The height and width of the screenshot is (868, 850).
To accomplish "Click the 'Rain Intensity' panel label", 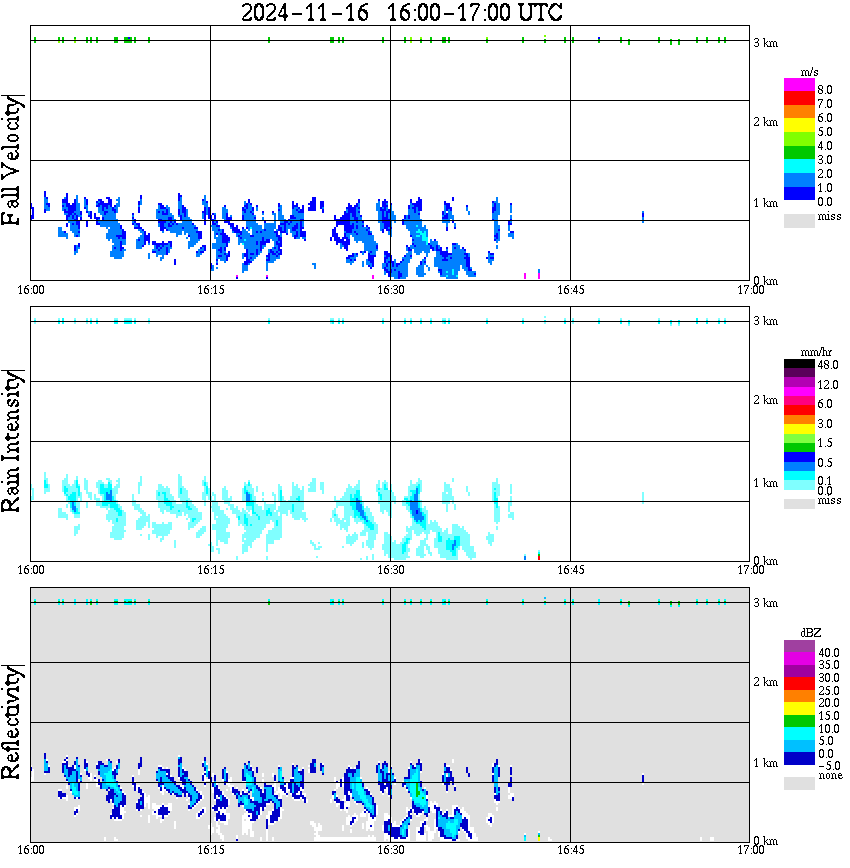I will pyautogui.click(x=11, y=441).
